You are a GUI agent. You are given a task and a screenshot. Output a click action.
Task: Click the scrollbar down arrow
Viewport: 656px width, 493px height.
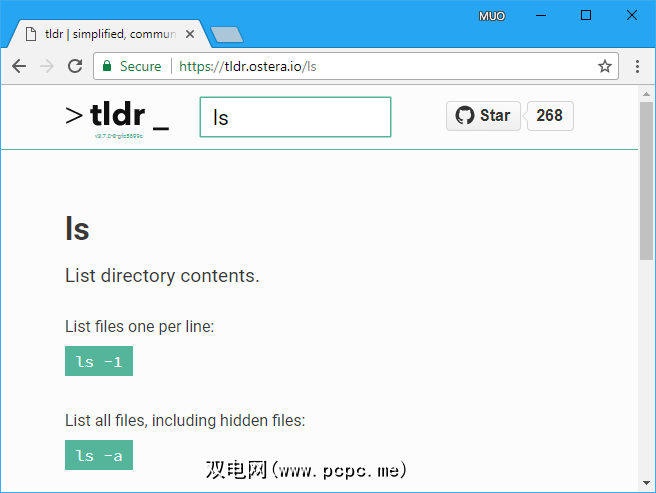coord(646,483)
